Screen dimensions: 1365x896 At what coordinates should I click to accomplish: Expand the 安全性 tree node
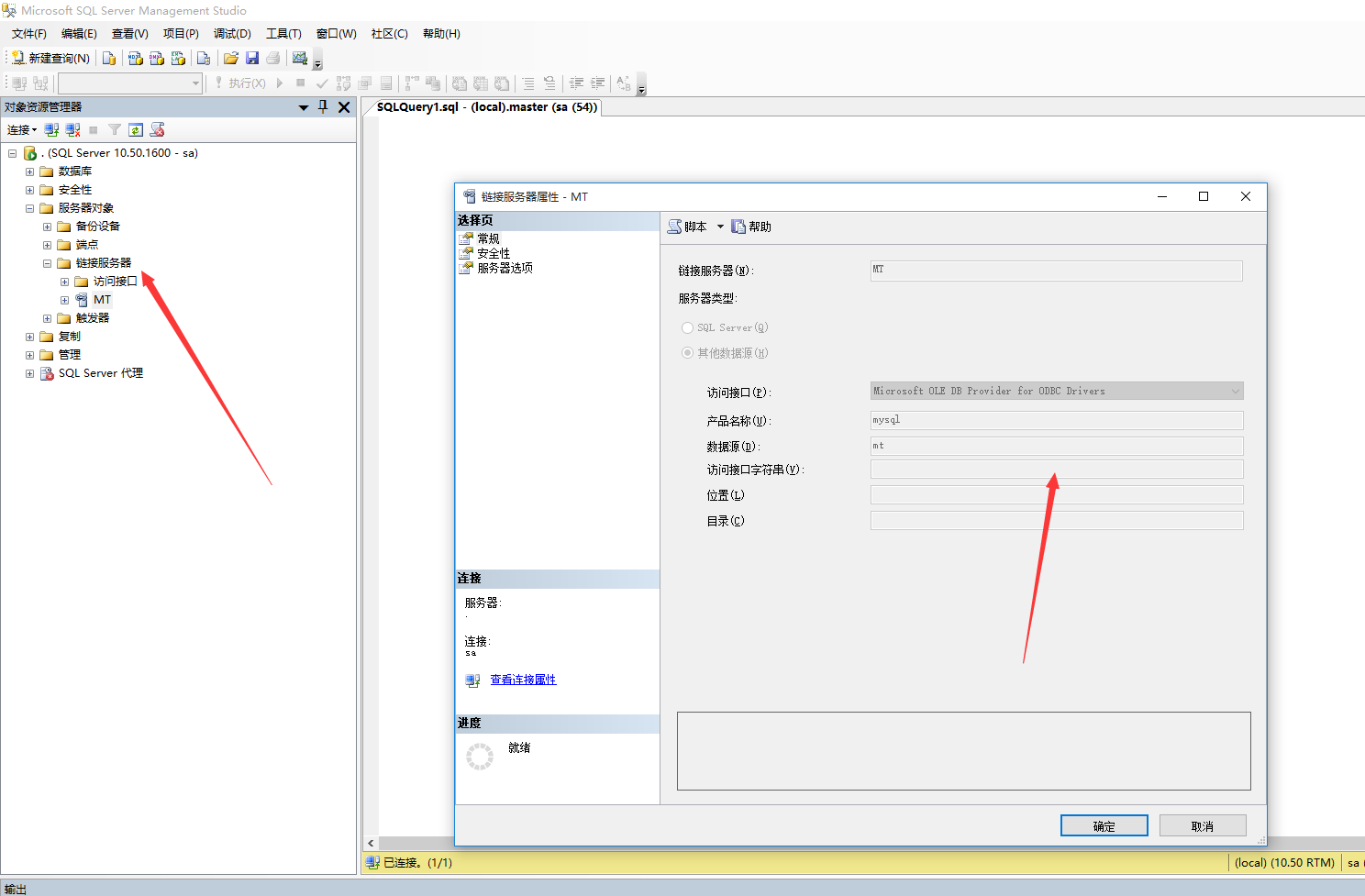(29, 190)
